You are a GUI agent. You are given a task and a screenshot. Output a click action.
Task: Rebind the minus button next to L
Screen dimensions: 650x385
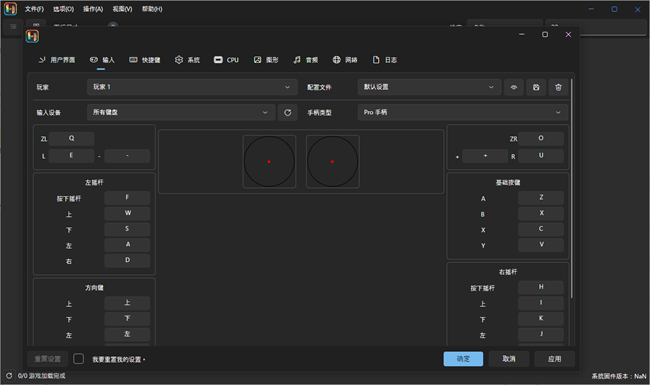point(127,156)
